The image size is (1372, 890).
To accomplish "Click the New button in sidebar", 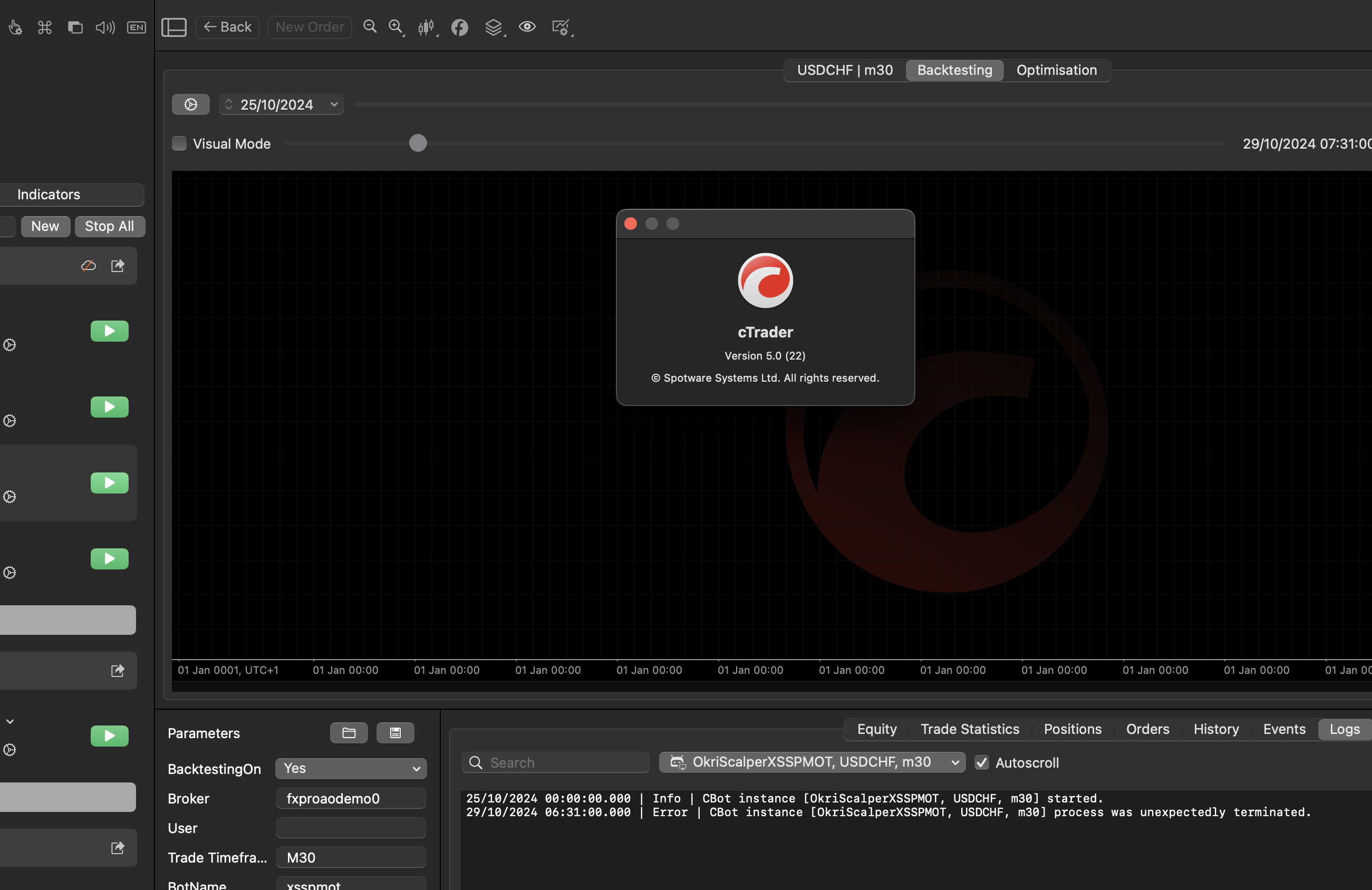I will 45,226.
